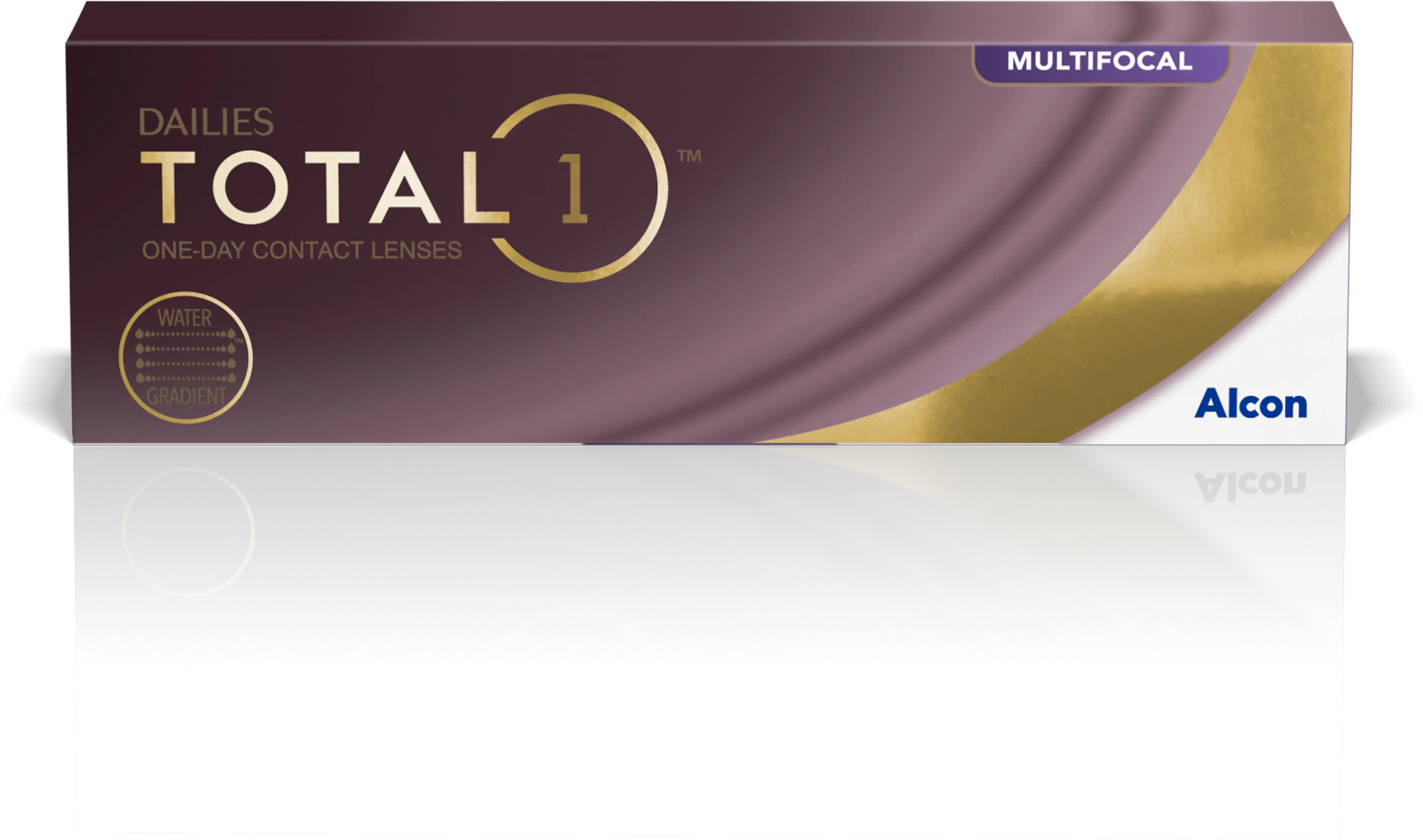Click the ONE-DAY CONTACT LENSES text
This screenshot has width=1423, height=840.
302,250
